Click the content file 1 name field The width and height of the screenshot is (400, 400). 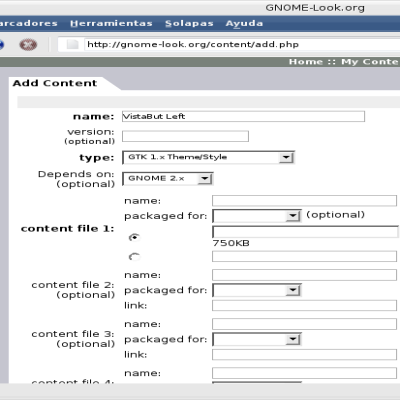click(x=304, y=201)
